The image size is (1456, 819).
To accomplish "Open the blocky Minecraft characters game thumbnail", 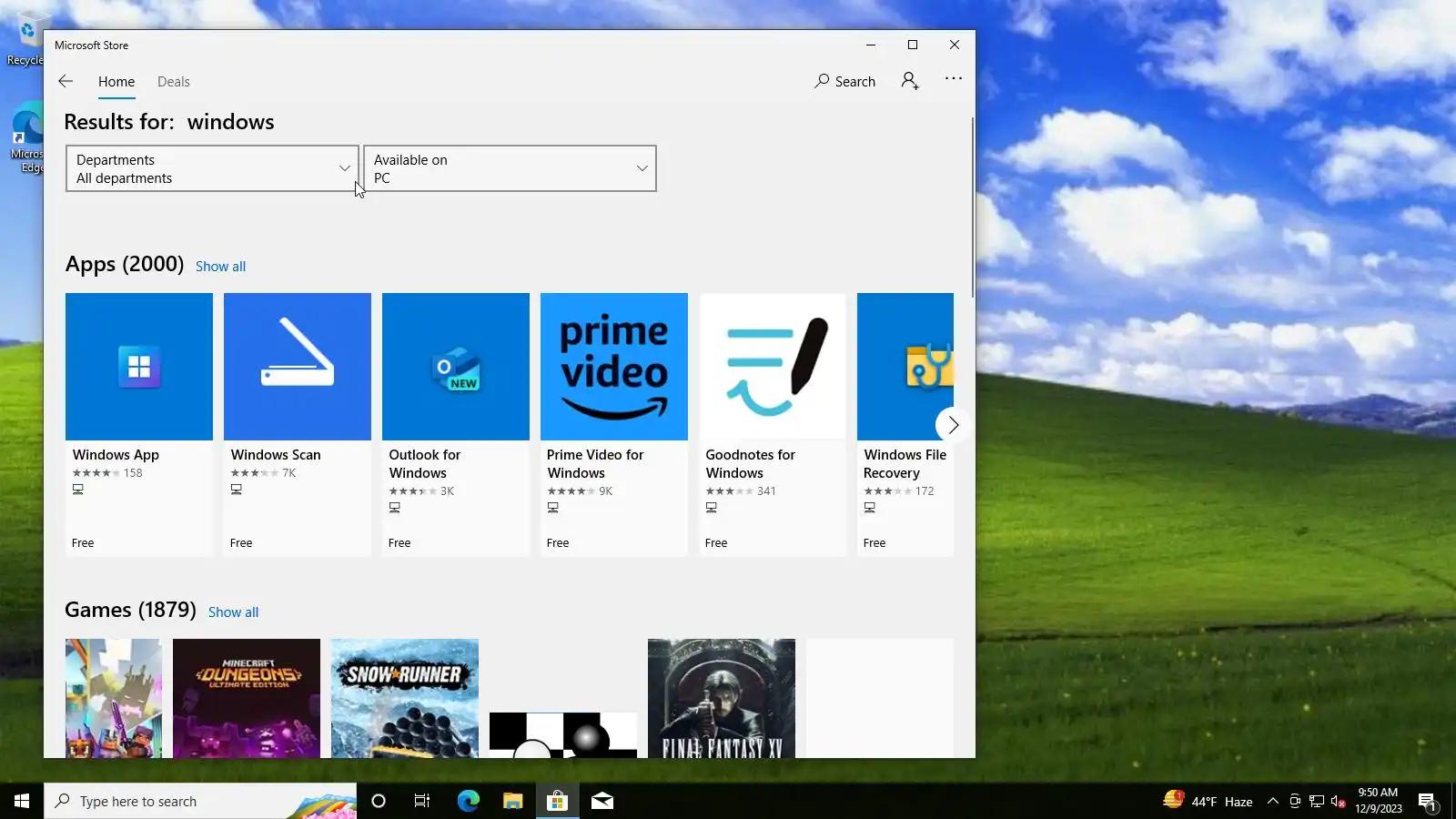I will tap(114, 698).
